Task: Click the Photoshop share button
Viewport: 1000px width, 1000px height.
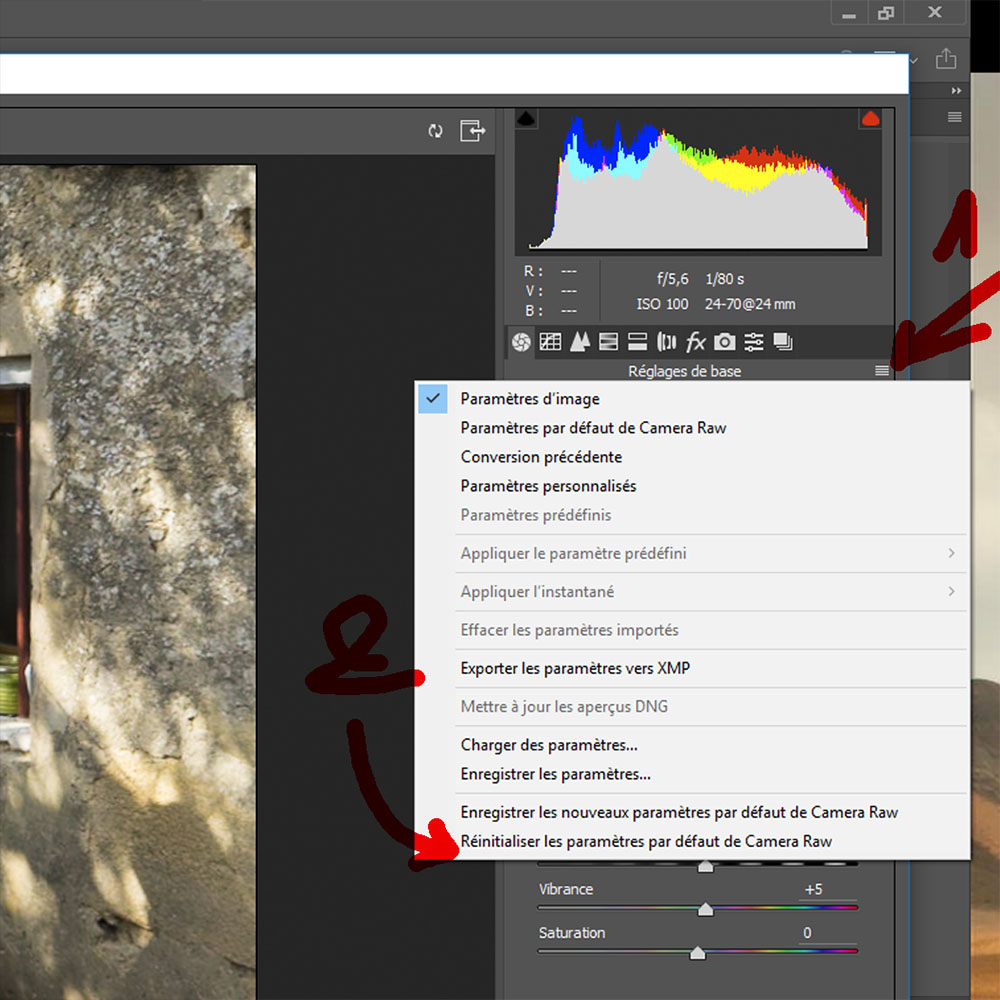Action: [x=945, y=59]
